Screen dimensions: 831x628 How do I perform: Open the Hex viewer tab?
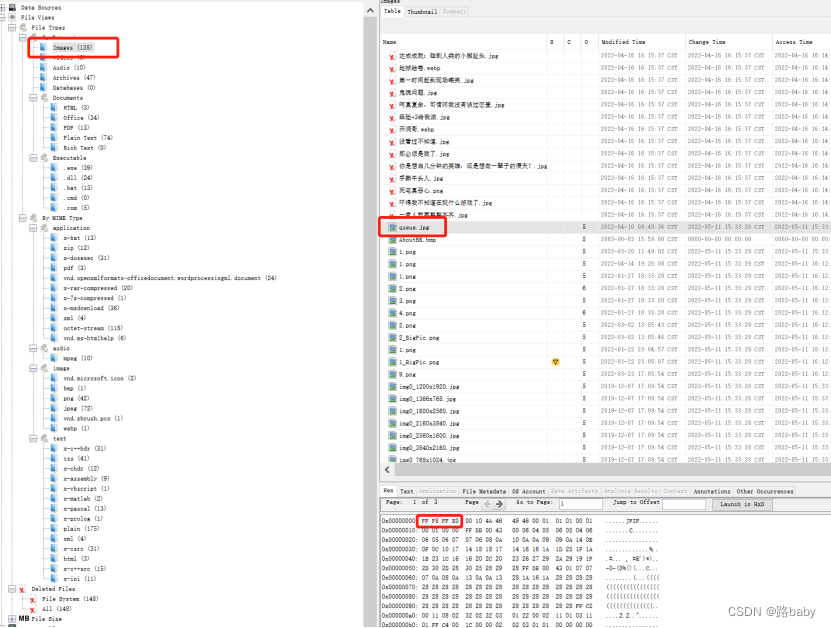click(x=388, y=491)
